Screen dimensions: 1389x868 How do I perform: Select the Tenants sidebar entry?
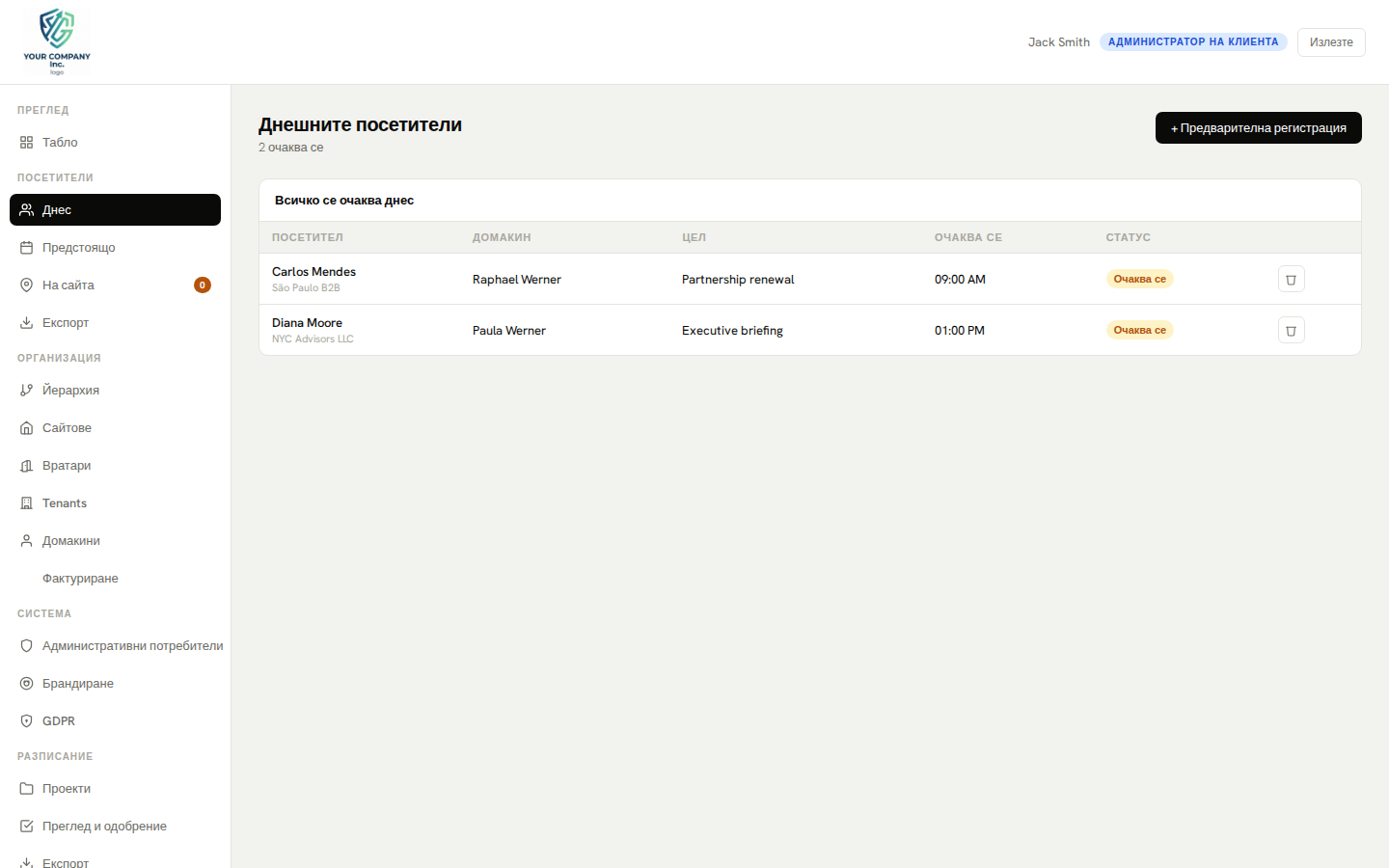[65, 503]
